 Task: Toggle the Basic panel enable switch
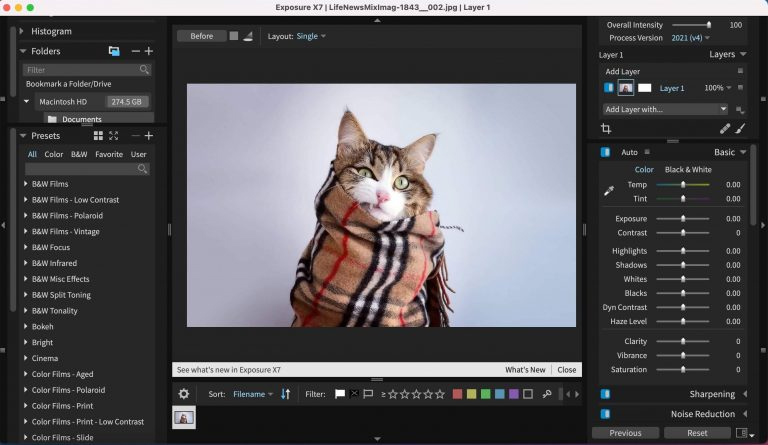pos(605,152)
